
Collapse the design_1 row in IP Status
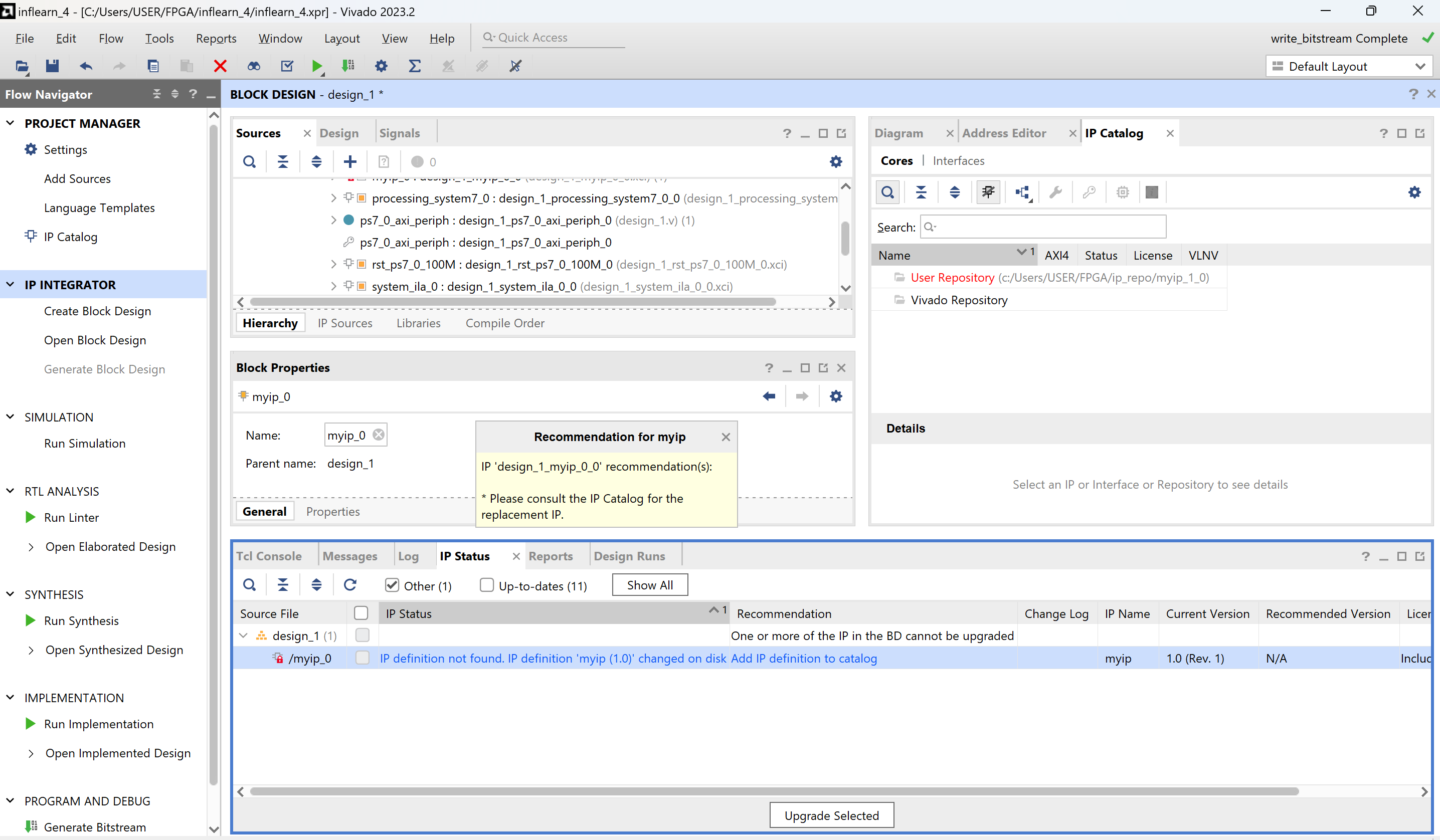coord(244,636)
